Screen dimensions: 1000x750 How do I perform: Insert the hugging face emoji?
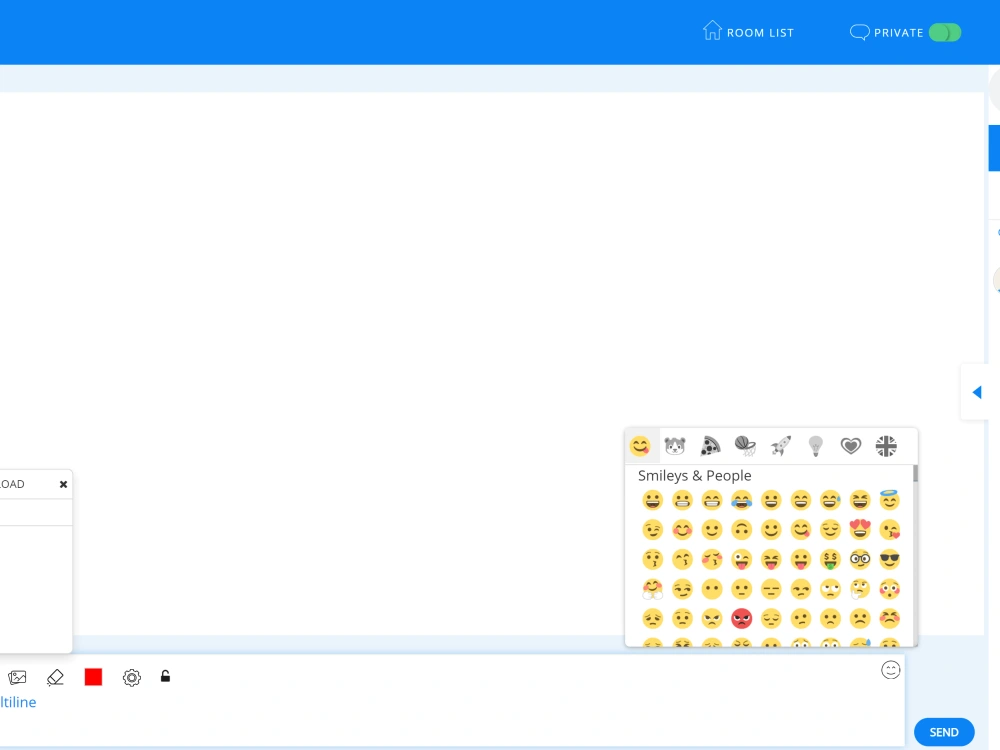pos(652,589)
